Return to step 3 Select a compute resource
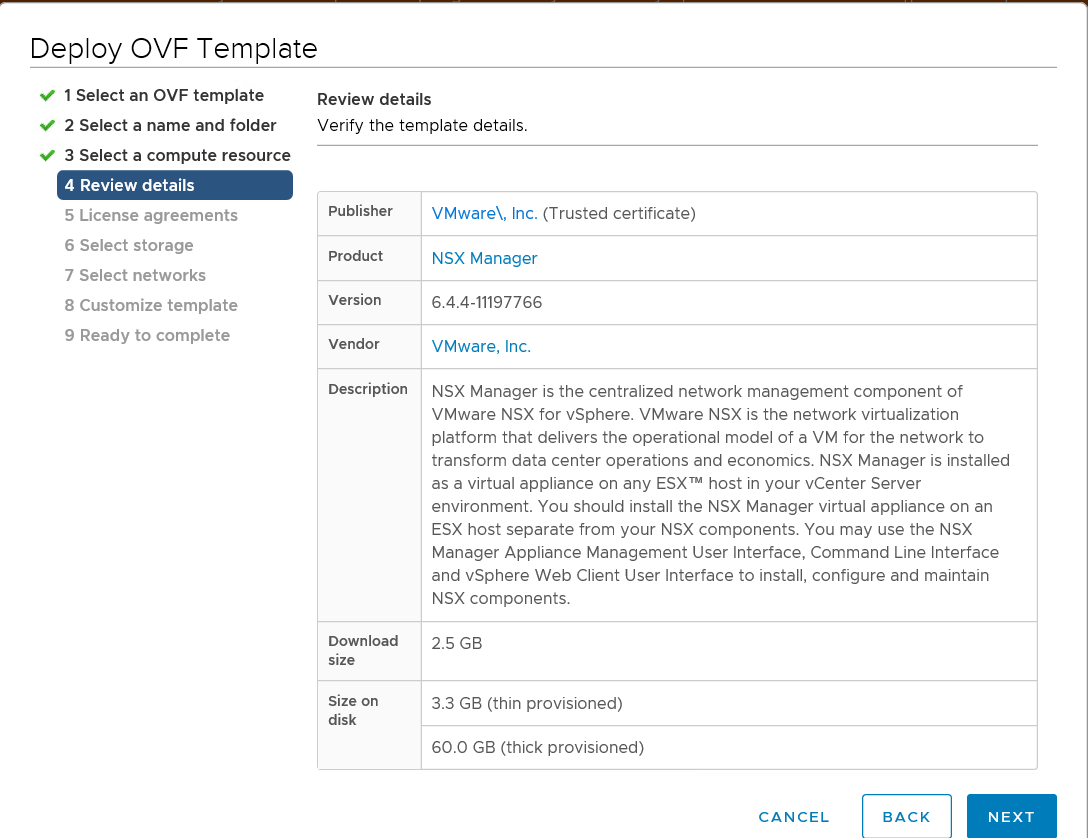Viewport: 1088px width, 838px height. point(177,156)
